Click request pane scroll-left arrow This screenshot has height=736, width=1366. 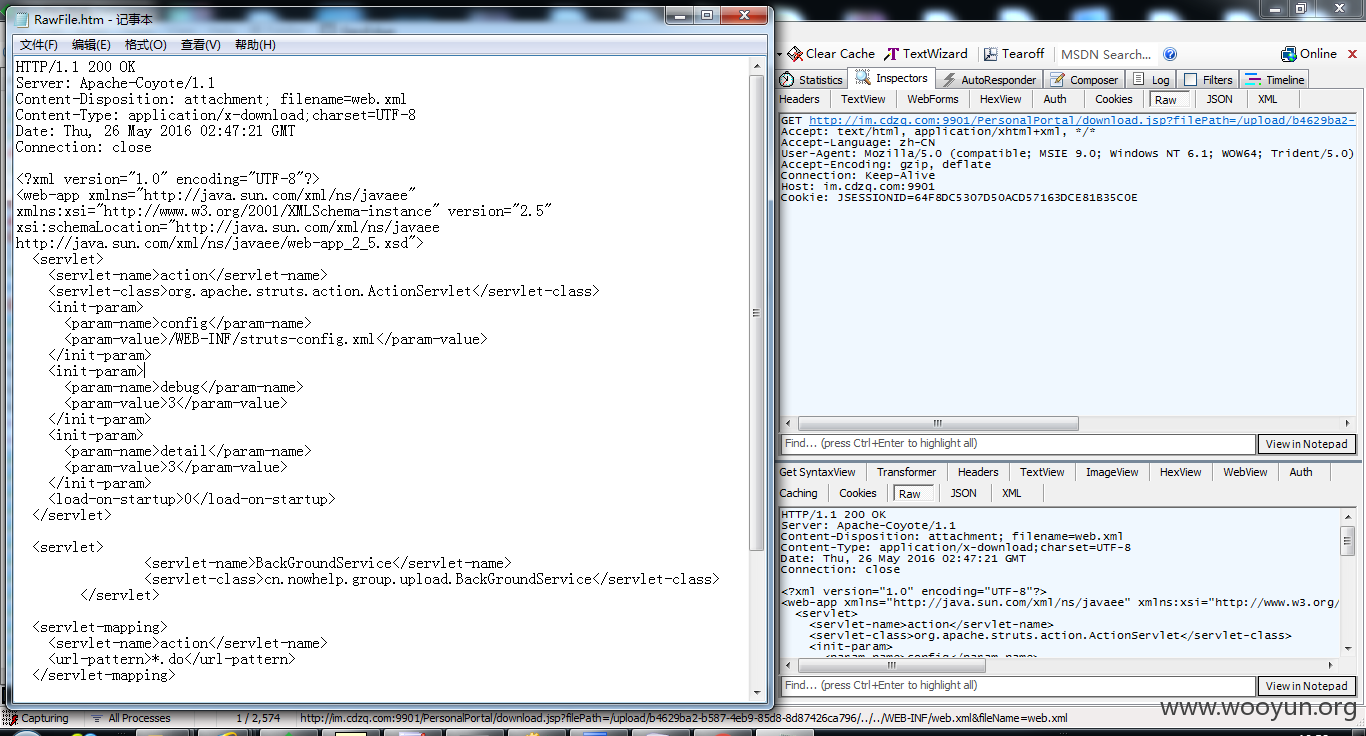click(787, 423)
